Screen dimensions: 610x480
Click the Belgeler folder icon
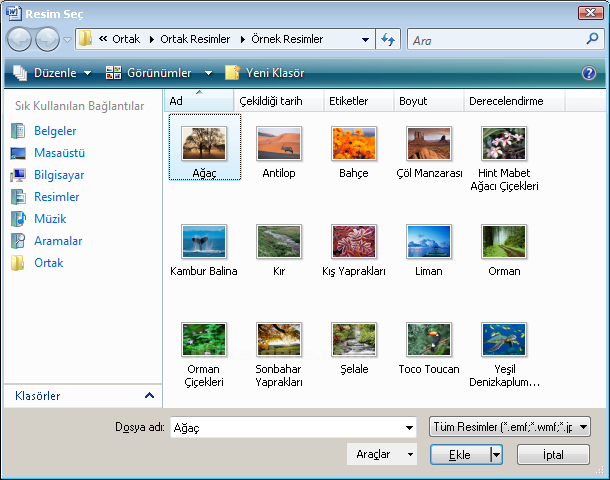tap(18, 131)
